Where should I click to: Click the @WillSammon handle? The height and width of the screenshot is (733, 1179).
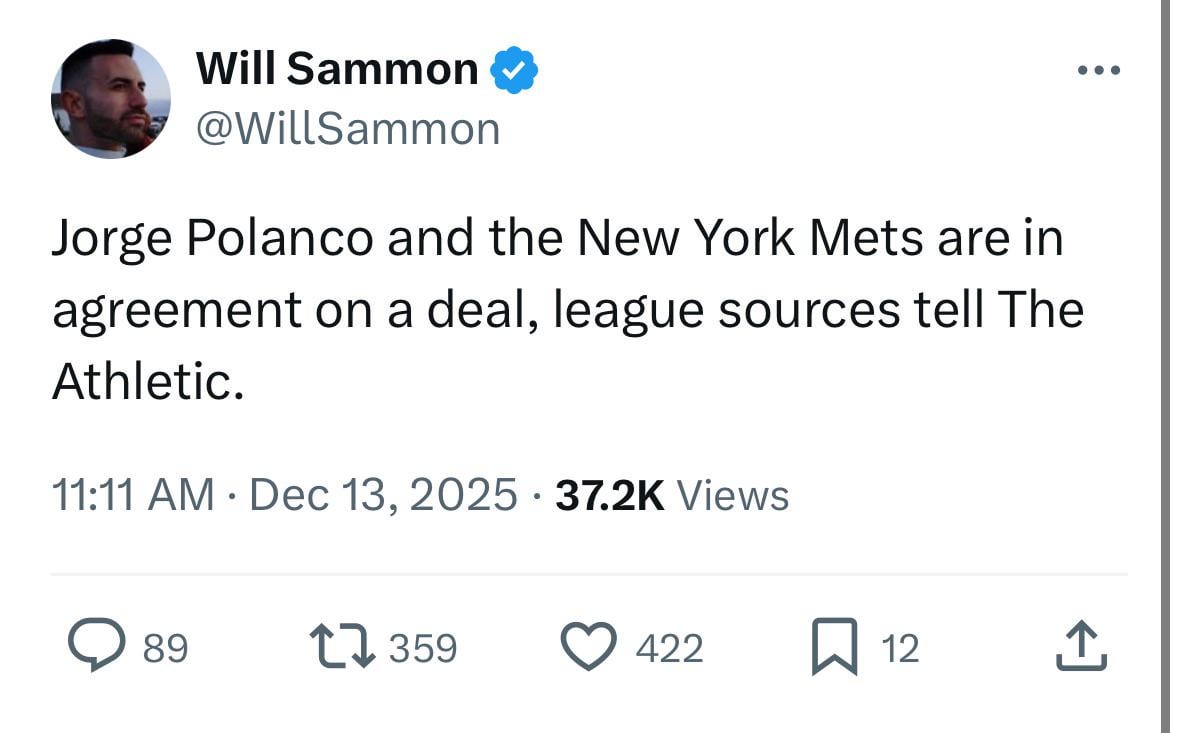click(348, 127)
